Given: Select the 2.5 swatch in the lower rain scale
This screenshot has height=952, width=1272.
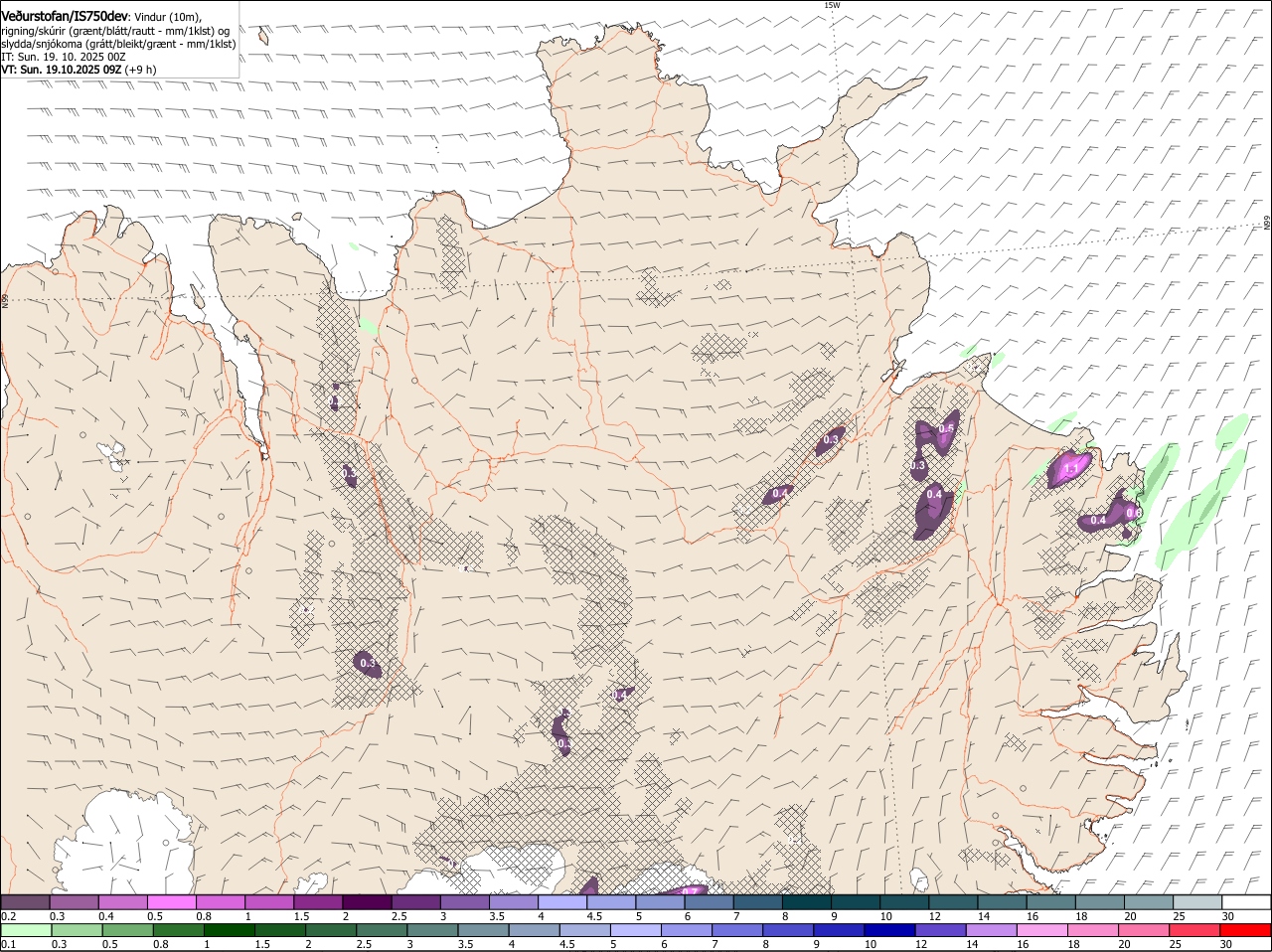Looking at the screenshot, I should tap(380, 930).
